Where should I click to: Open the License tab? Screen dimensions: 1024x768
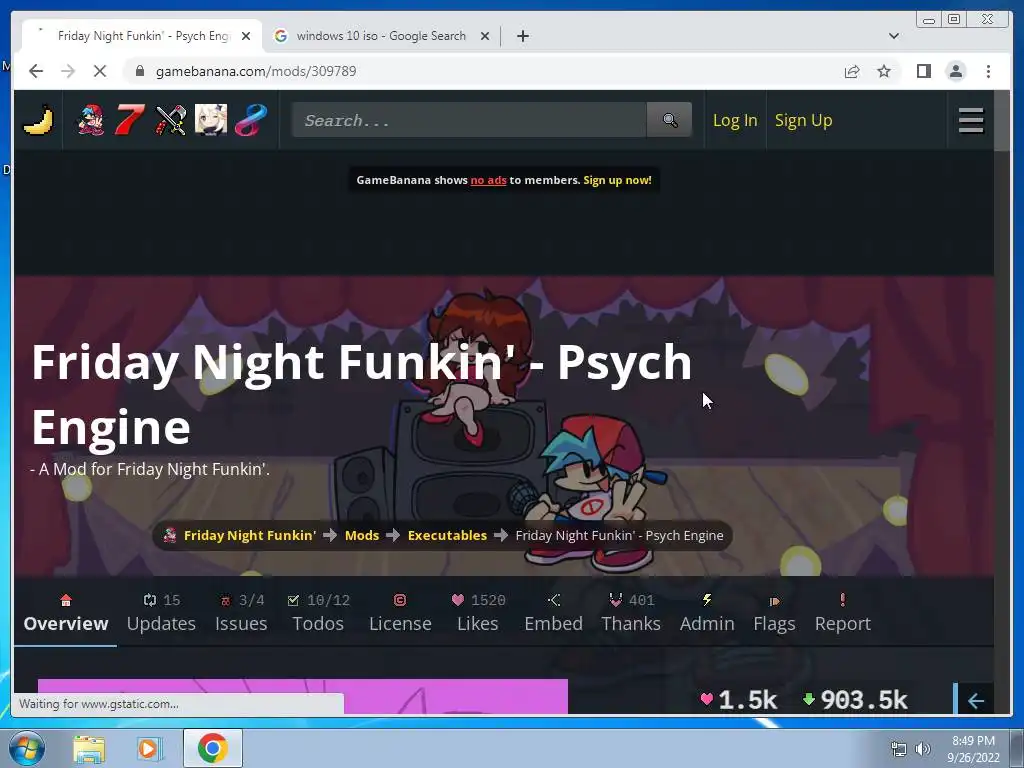(x=400, y=613)
